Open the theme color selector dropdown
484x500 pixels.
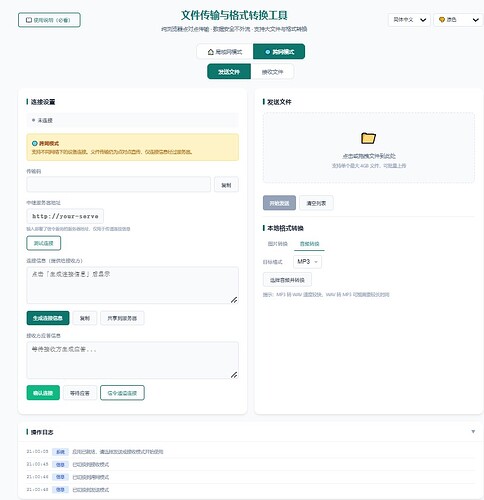[x=459, y=20]
